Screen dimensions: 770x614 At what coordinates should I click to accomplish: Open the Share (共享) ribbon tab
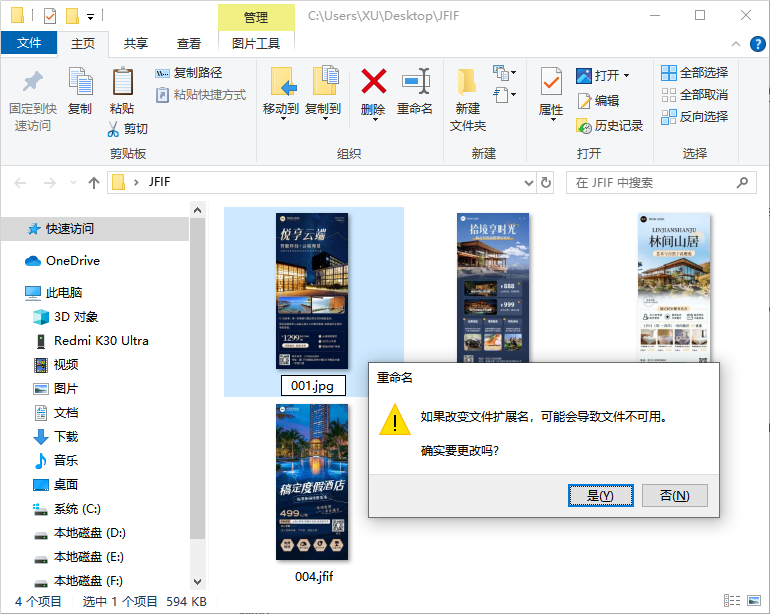[136, 43]
